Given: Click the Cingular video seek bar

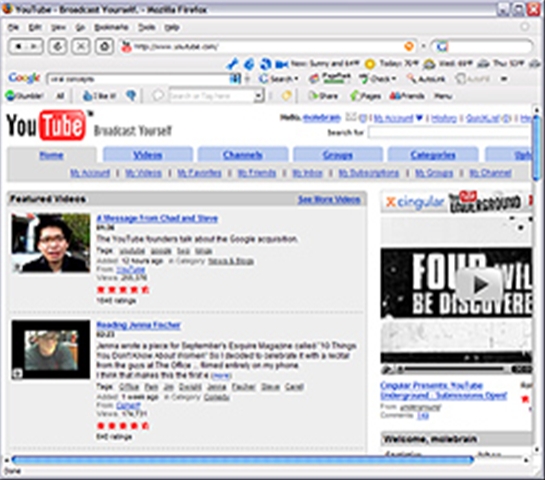Looking at the screenshot, I should (x=455, y=369).
